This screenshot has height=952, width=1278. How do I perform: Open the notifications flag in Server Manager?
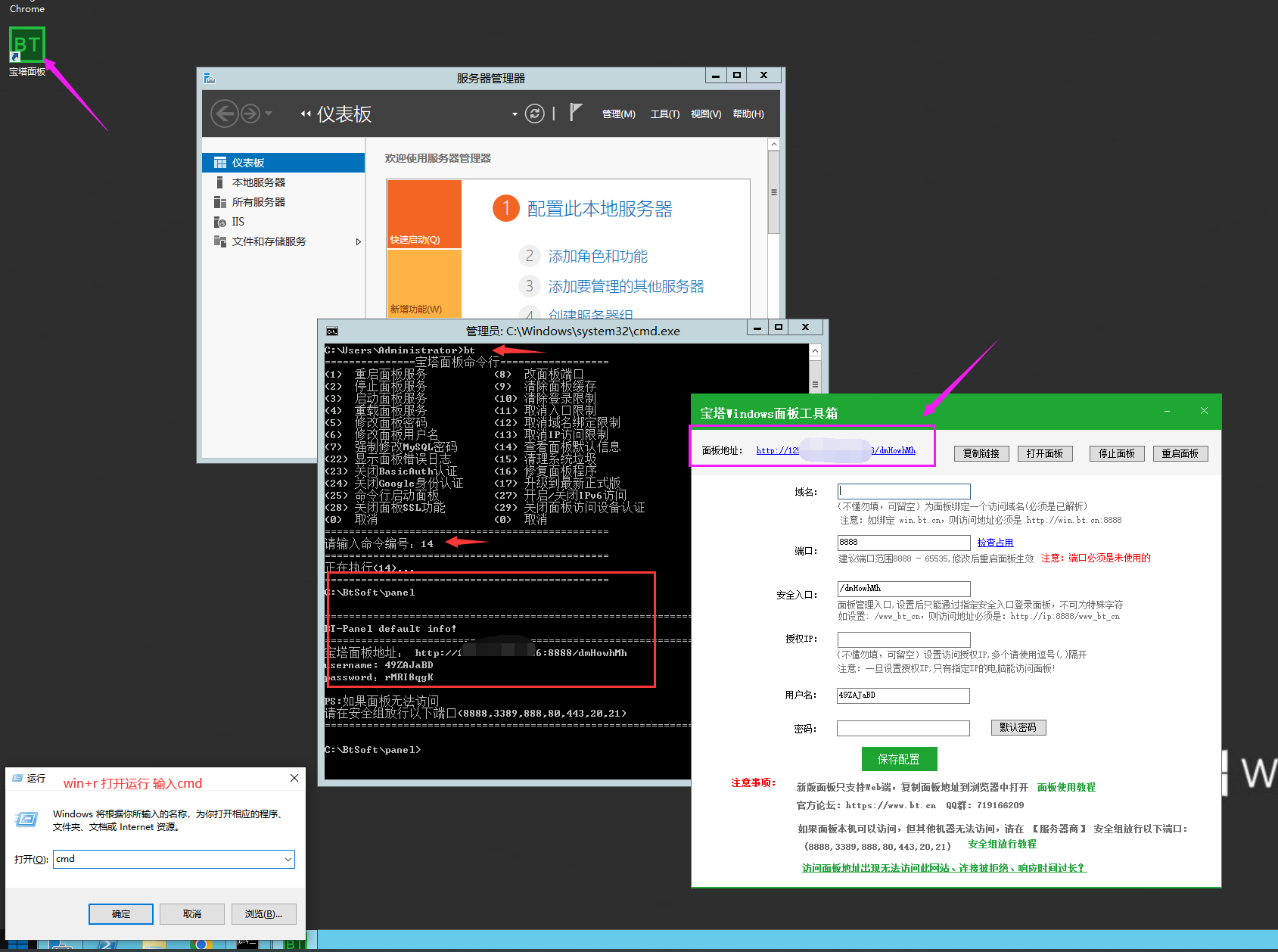click(575, 113)
